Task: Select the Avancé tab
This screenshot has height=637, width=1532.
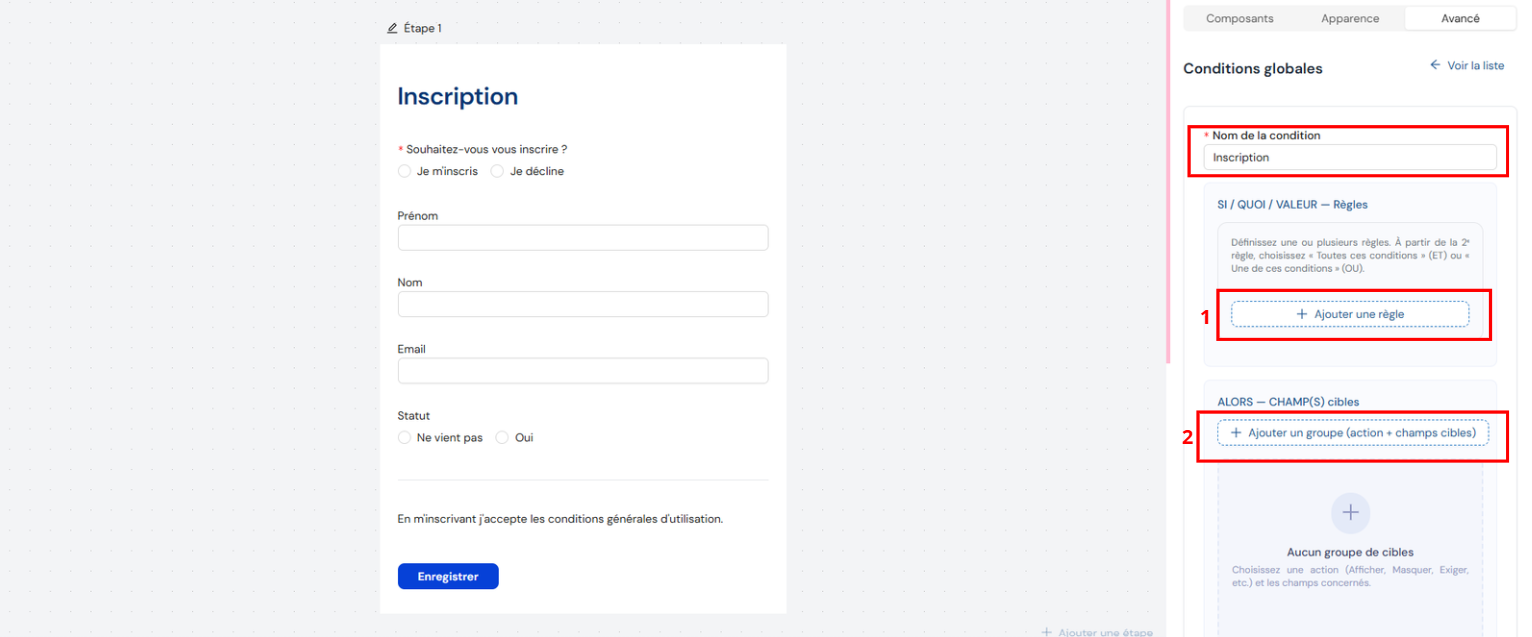Action: [1460, 18]
